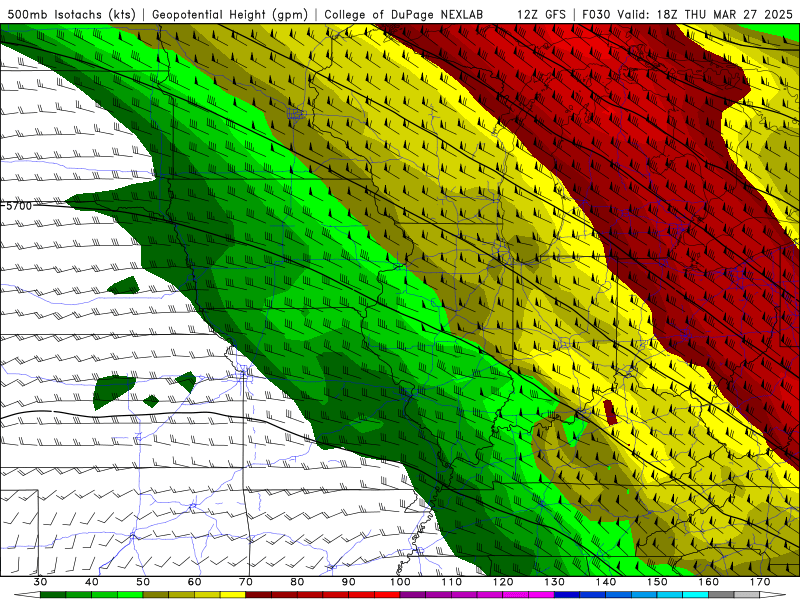Pick the 130 label on the isotach legend

click(x=554, y=582)
